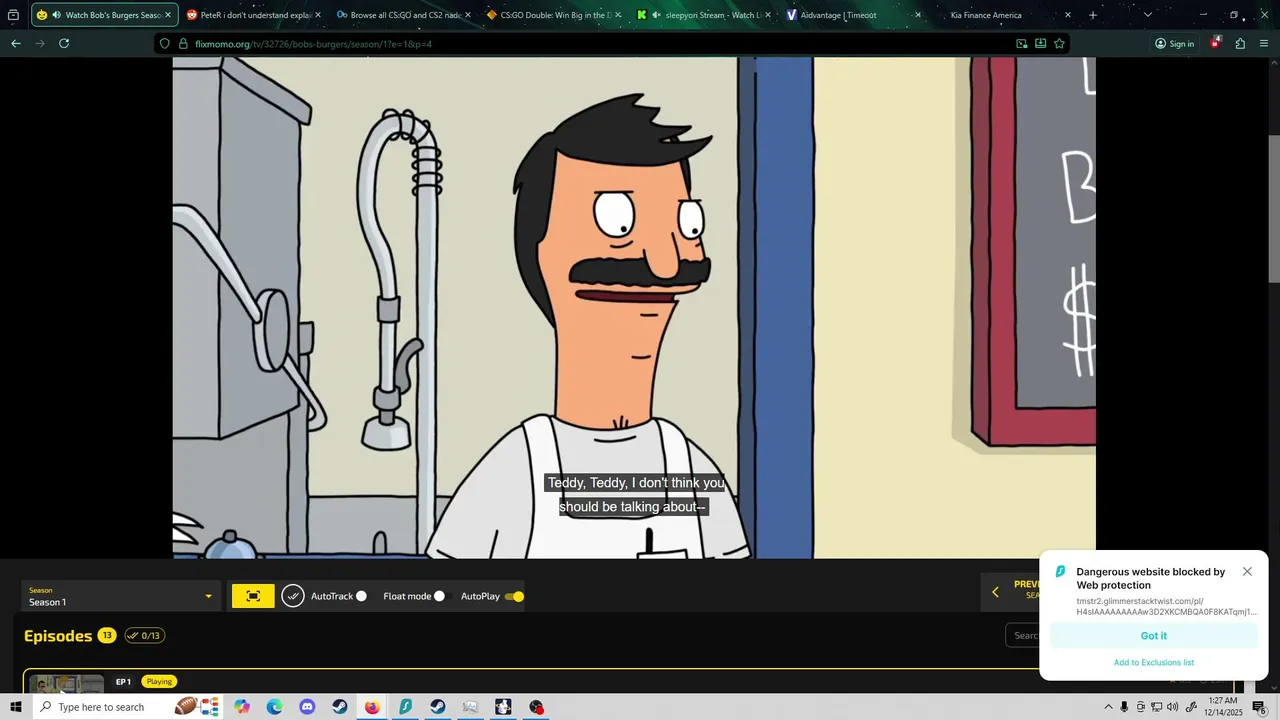Open list all tabs dropdown arrow
1280x720 pixels.
(1147, 15)
